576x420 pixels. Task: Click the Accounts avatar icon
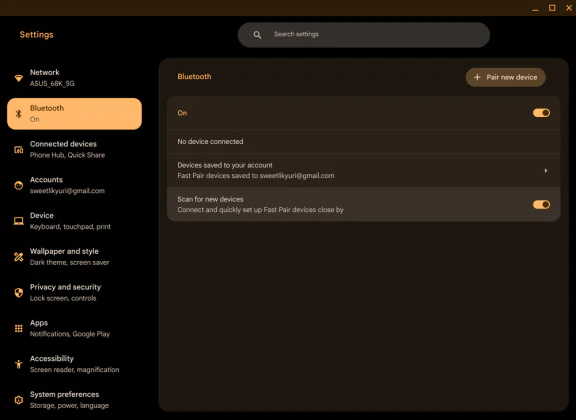(18, 185)
